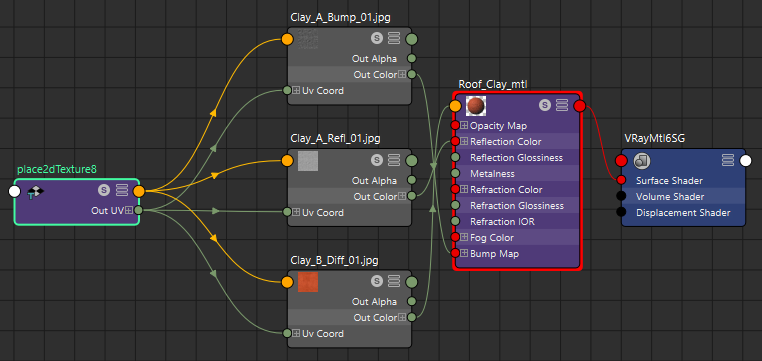Expand Uv Coord on Clay_B_Diff_01.jpg node
Viewport: 762px width, 361px height.
[296, 333]
